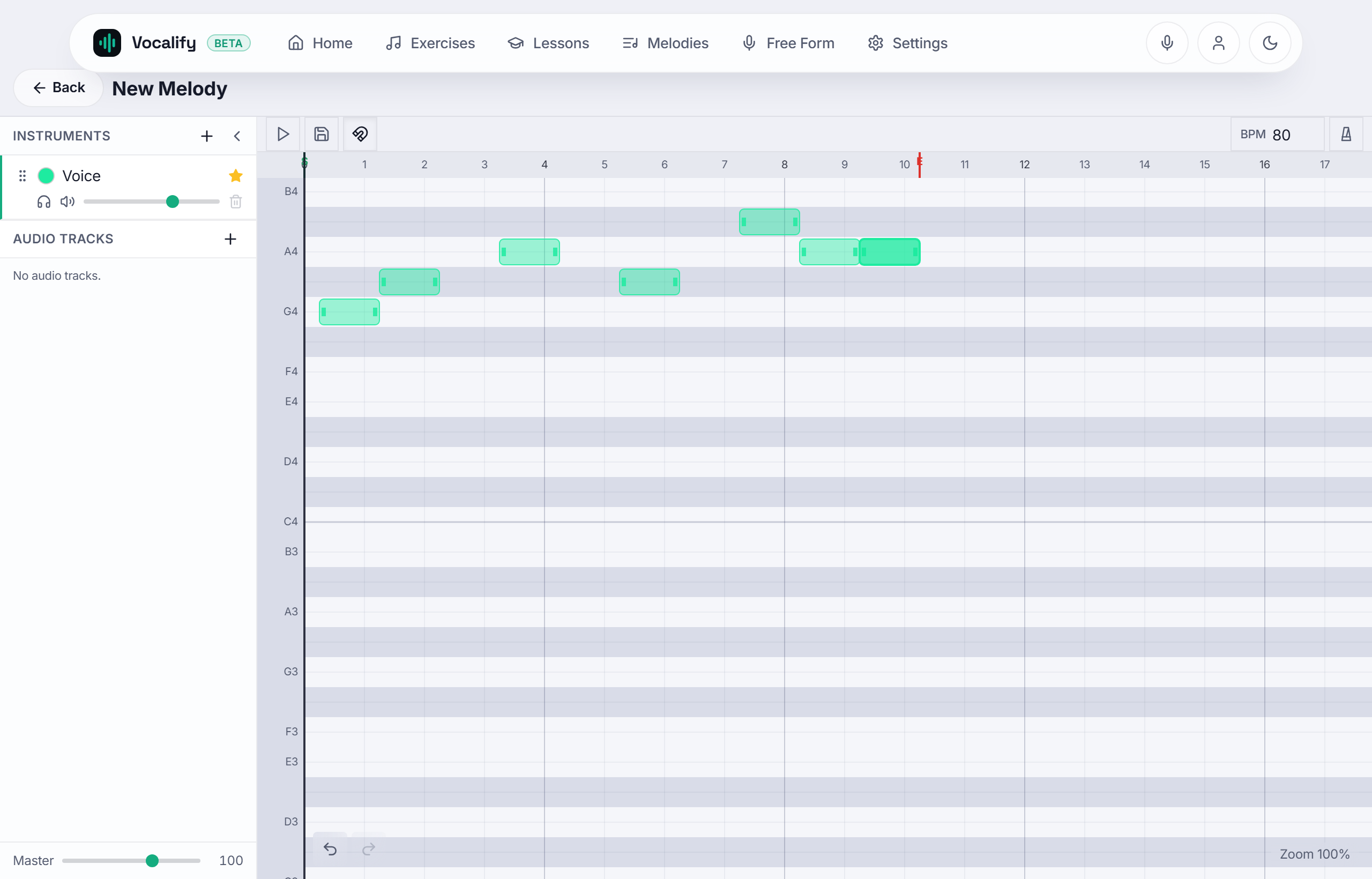Click the Master volume value 100
The height and width of the screenshot is (879, 1372).
(230, 861)
